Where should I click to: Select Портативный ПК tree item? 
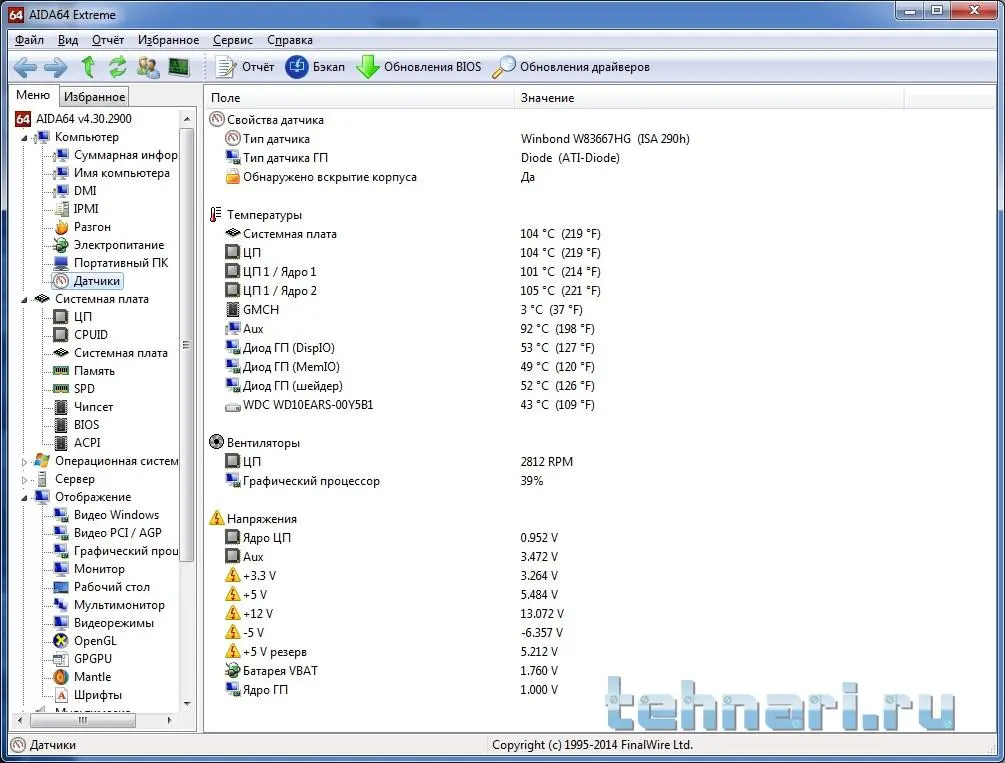click(x=112, y=263)
